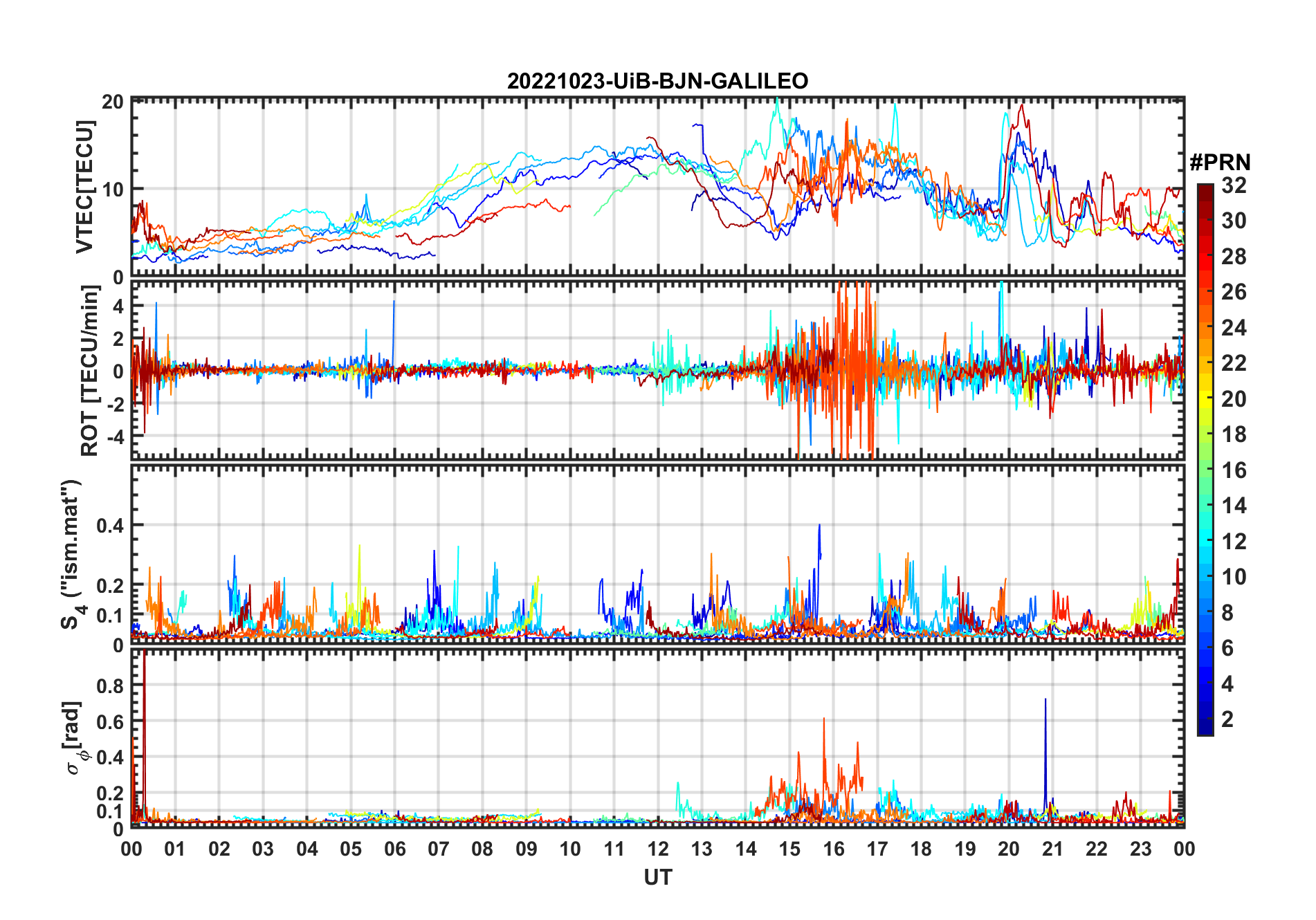Click the 23 hour tick label
1316x920 pixels.
coord(1140,849)
